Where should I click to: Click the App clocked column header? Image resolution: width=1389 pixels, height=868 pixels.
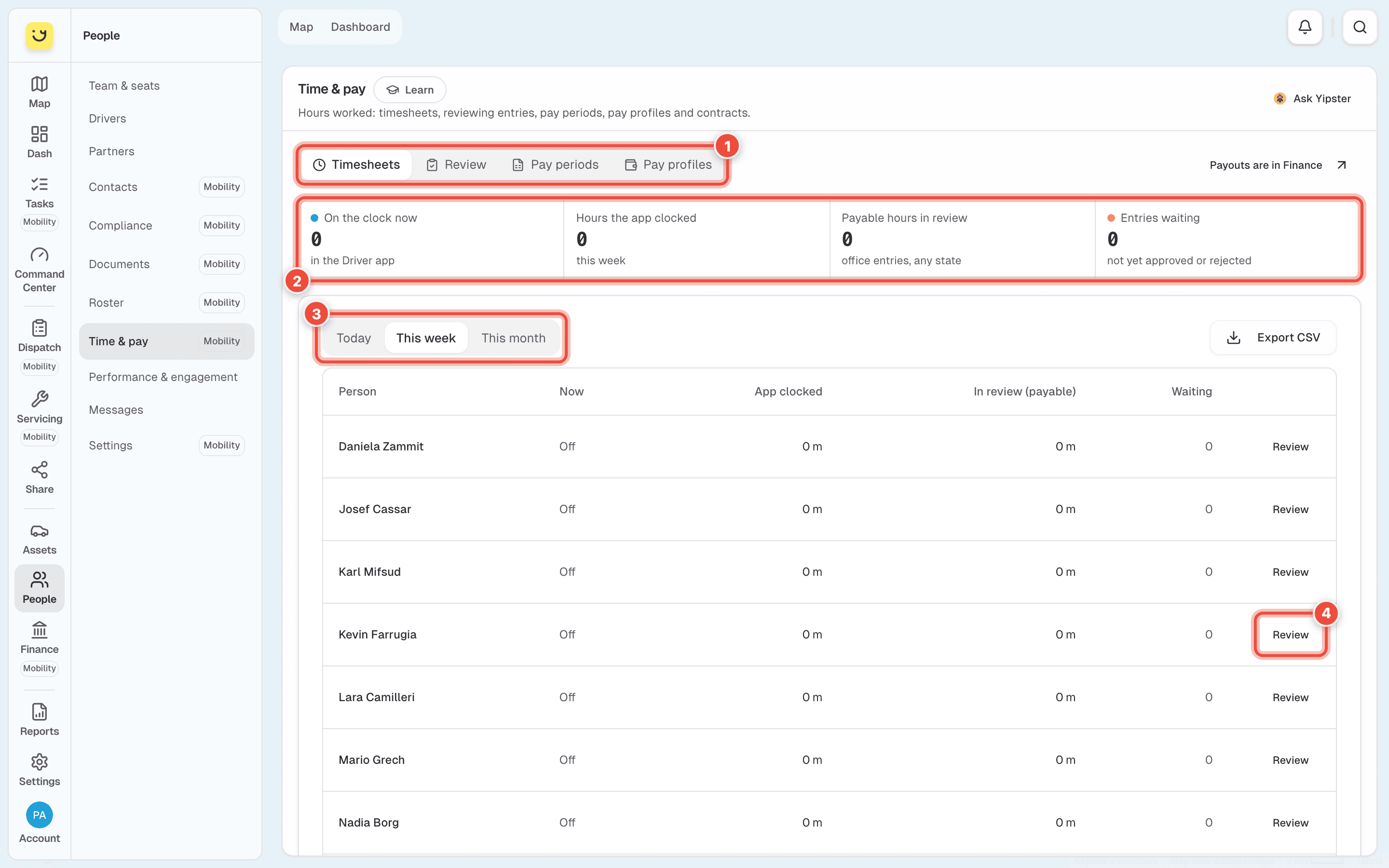click(x=788, y=392)
